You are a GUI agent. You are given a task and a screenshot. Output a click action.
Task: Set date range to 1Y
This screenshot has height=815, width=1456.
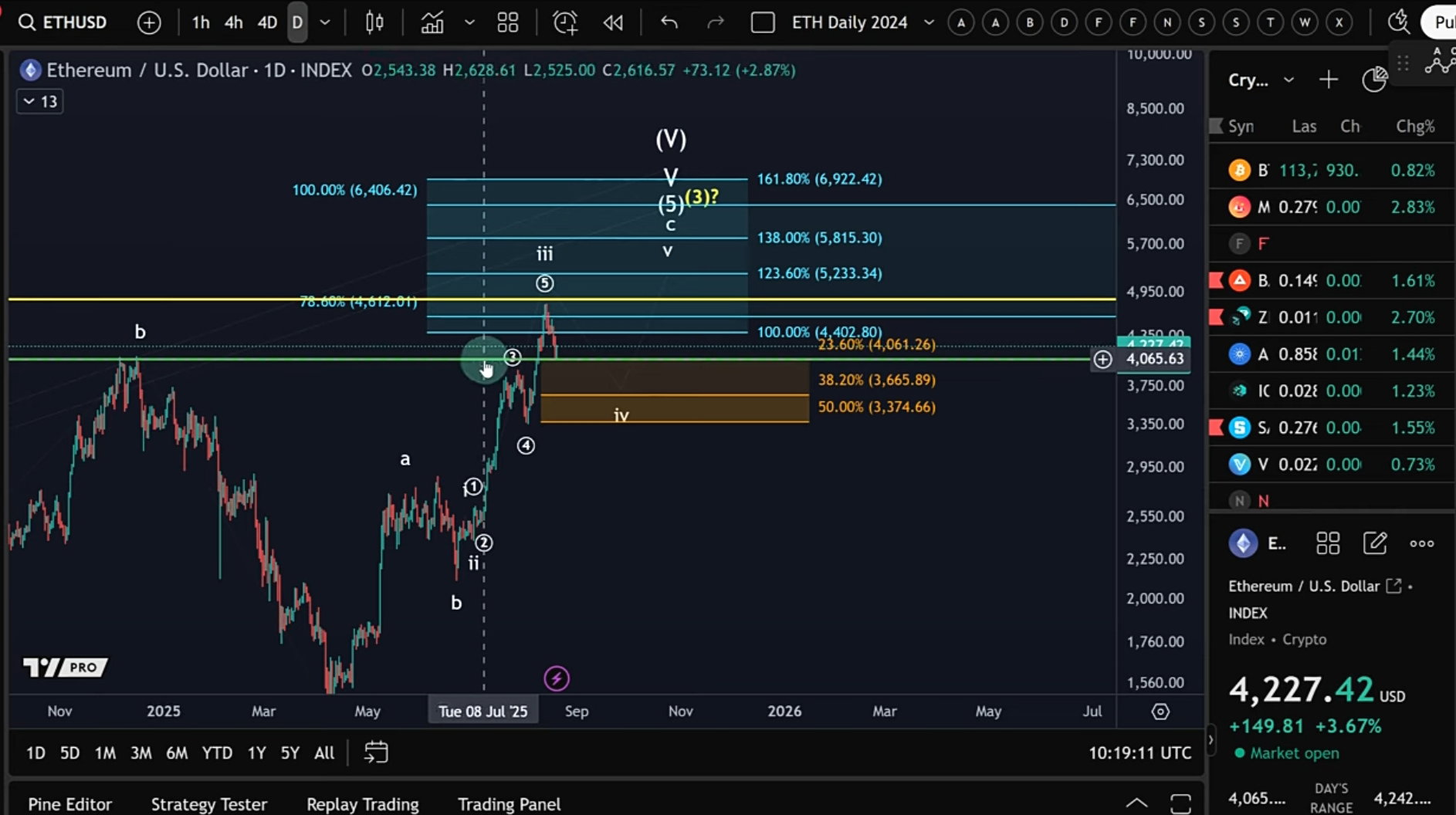click(256, 752)
